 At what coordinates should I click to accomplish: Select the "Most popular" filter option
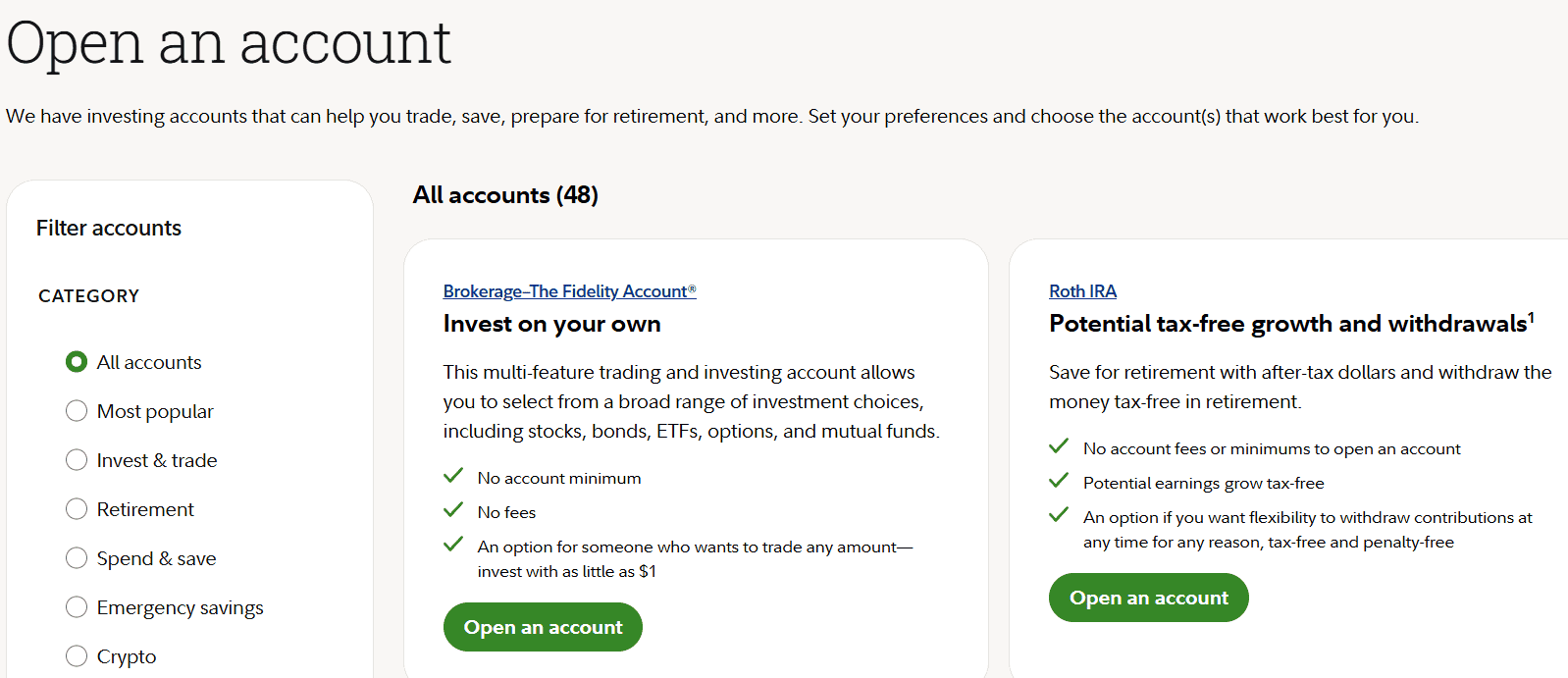coord(77,410)
